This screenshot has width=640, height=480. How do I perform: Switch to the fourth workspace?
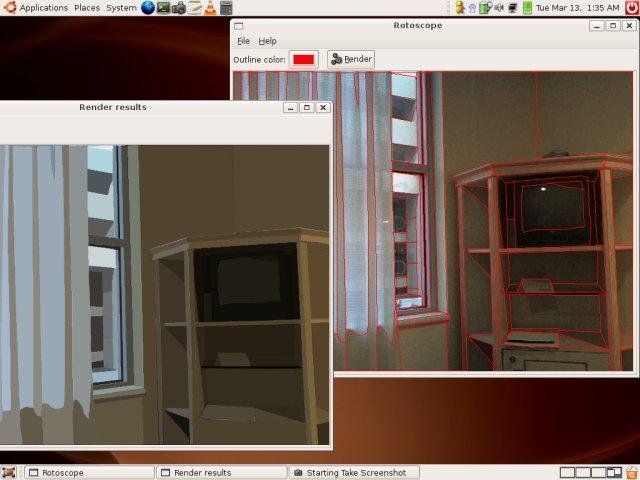[x=614, y=473]
